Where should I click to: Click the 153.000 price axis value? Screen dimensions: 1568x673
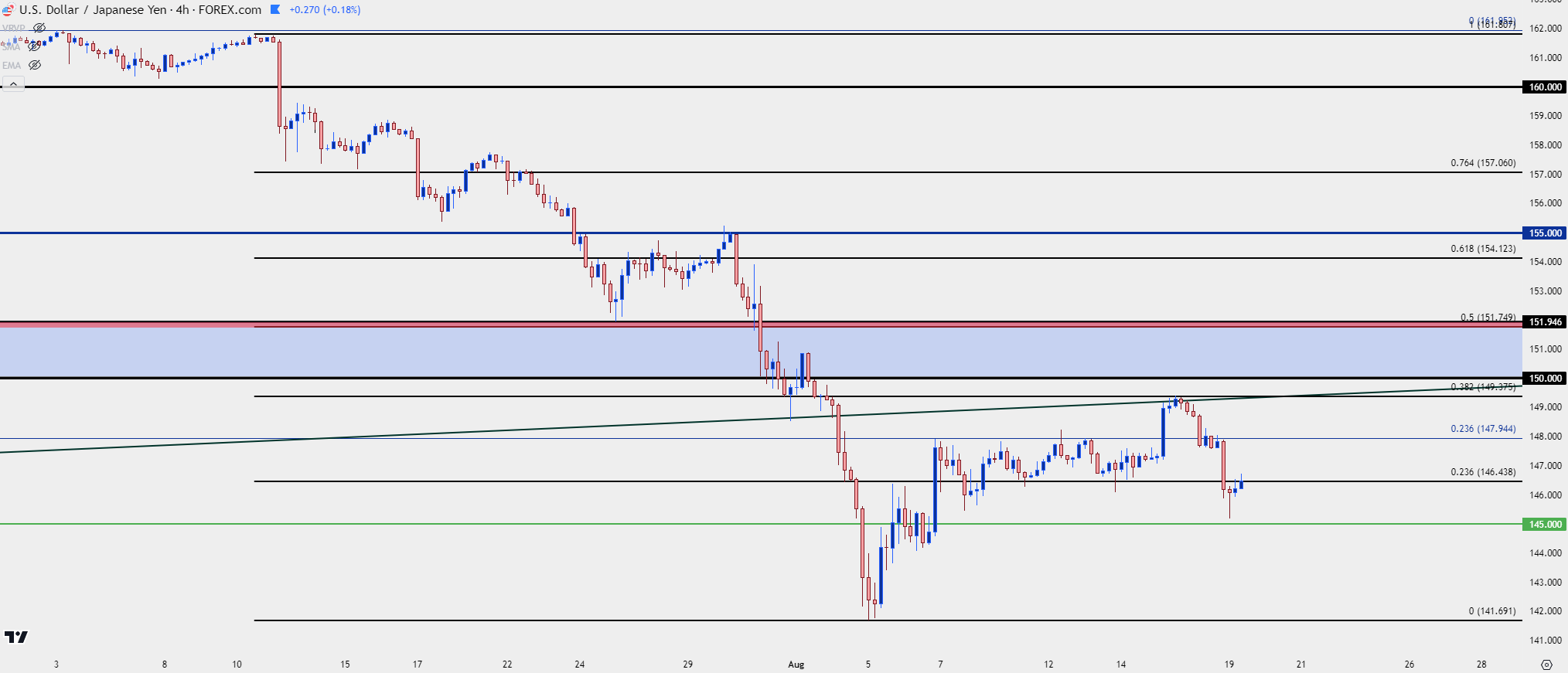tap(1546, 291)
